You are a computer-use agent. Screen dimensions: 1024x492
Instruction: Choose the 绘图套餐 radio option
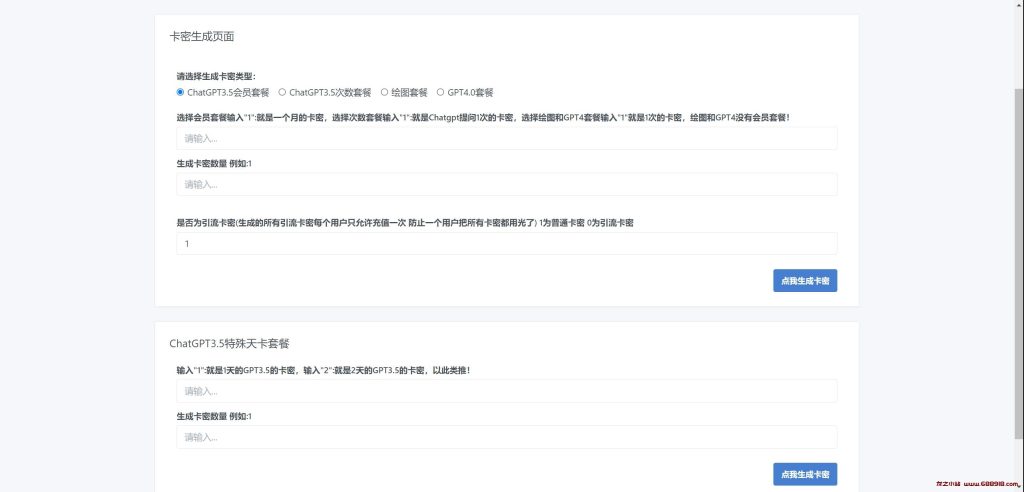385,92
